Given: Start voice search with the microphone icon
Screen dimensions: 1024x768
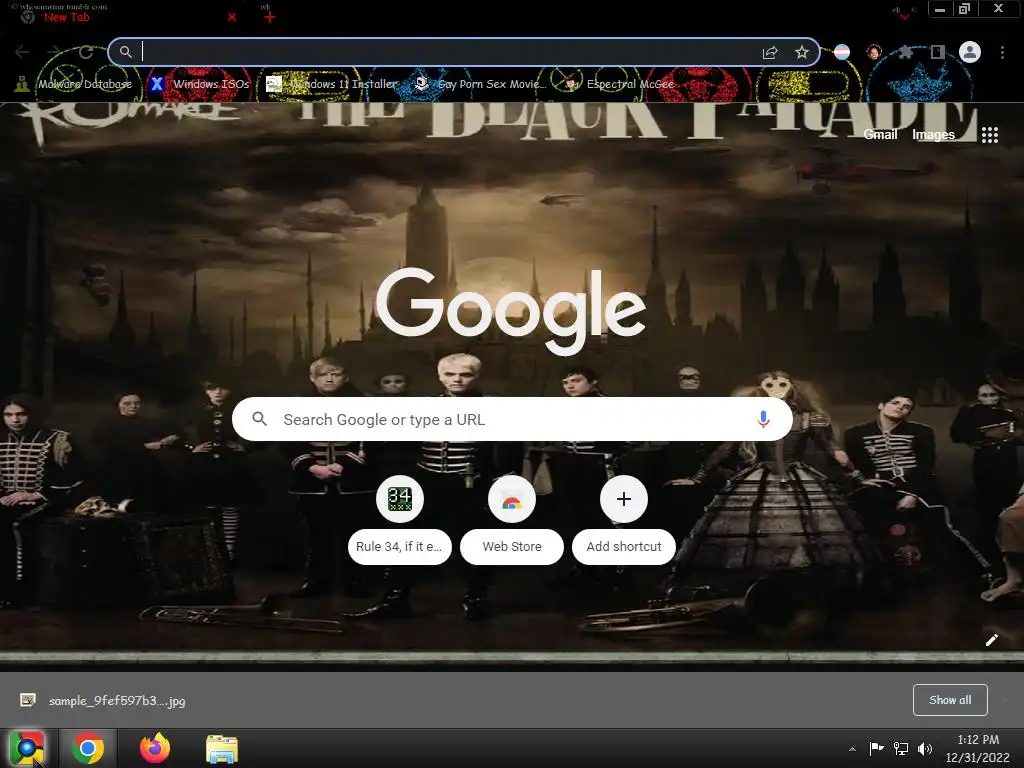Looking at the screenshot, I should coord(763,419).
